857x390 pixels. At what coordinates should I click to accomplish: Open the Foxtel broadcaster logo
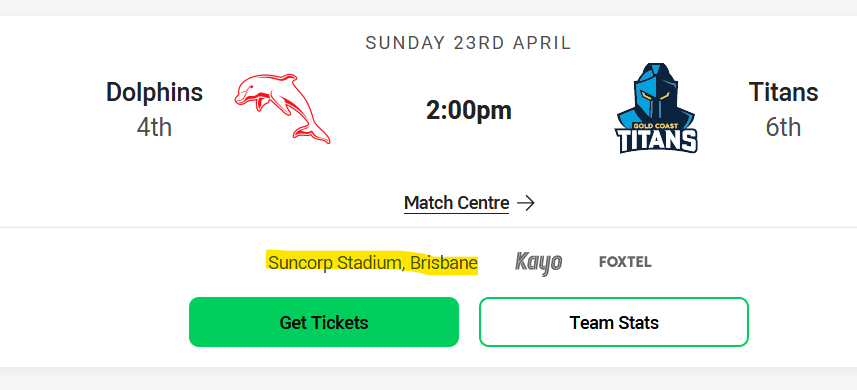pyautogui.click(x=625, y=262)
